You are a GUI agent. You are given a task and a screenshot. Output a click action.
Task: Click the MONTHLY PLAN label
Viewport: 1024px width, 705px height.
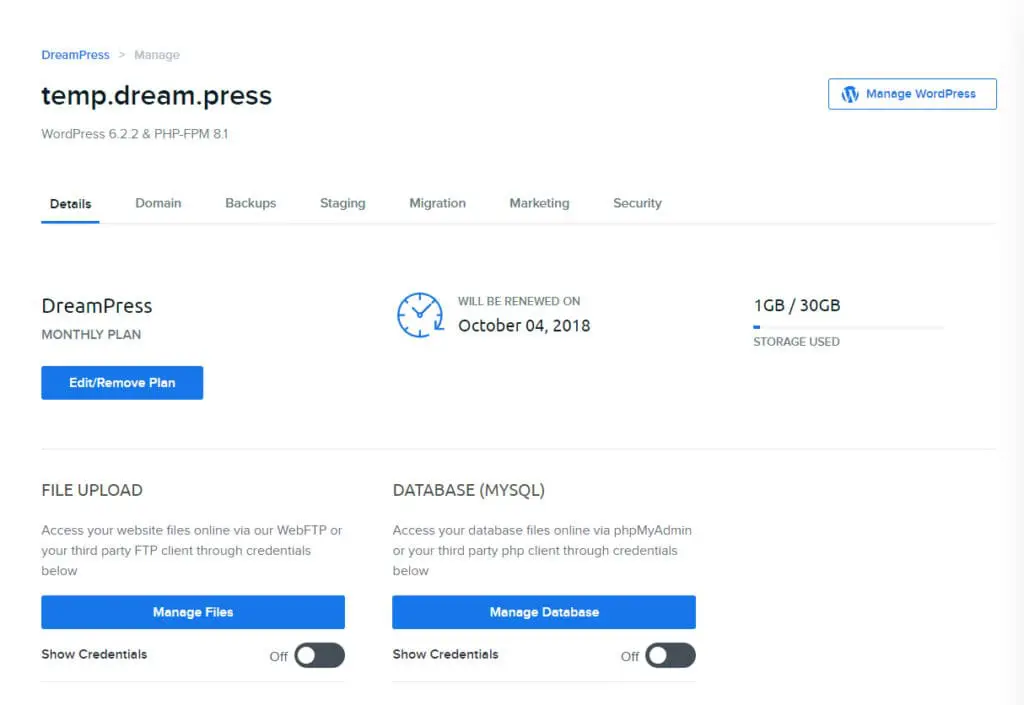point(91,334)
